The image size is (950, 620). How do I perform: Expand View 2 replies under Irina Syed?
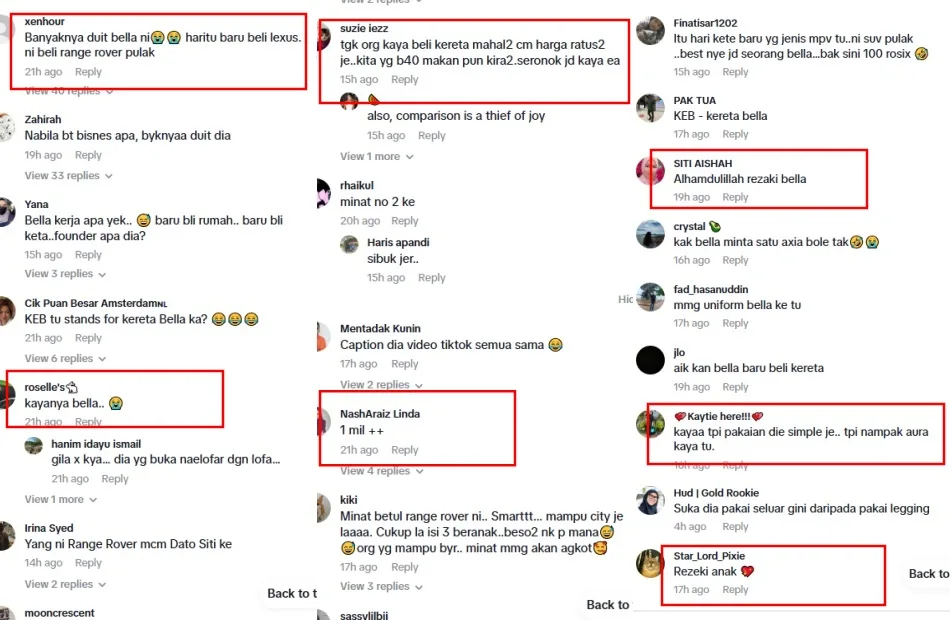click(x=65, y=584)
